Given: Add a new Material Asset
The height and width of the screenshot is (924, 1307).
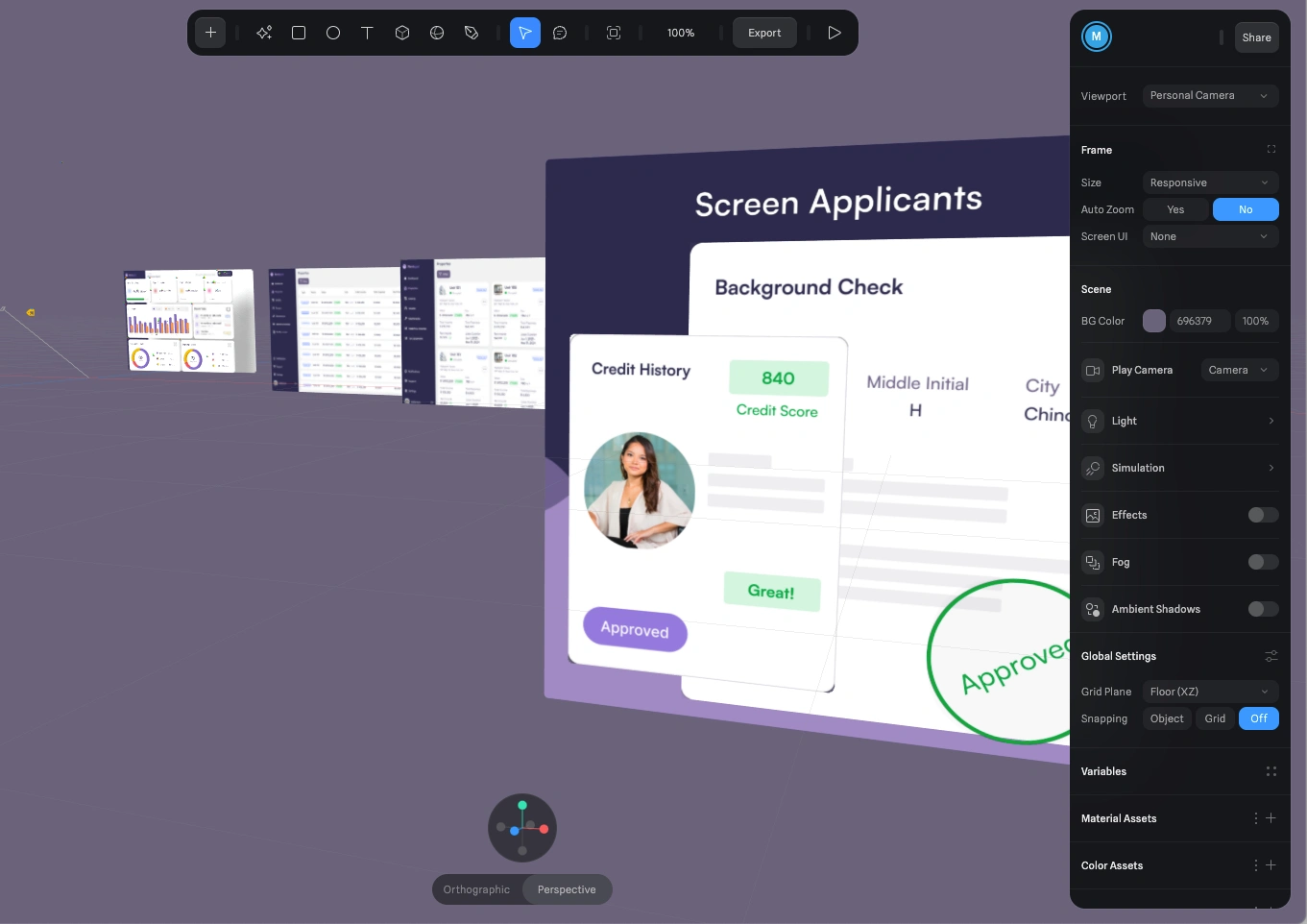Looking at the screenshot, I should pos(1271,818).
